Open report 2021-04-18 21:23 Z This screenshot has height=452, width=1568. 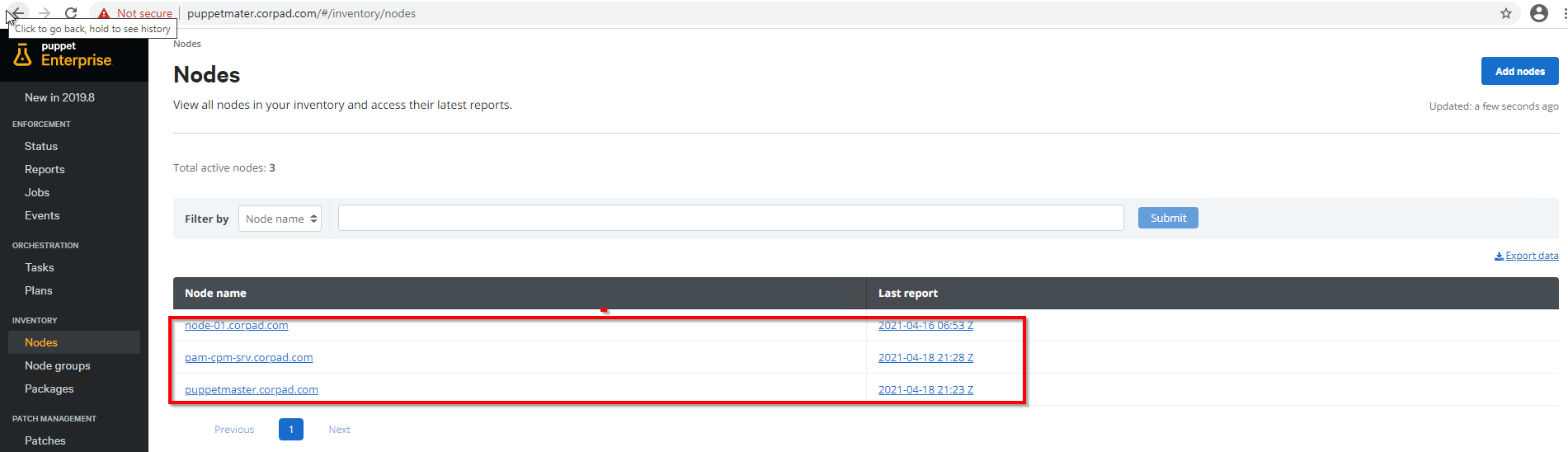click(925, 389)
